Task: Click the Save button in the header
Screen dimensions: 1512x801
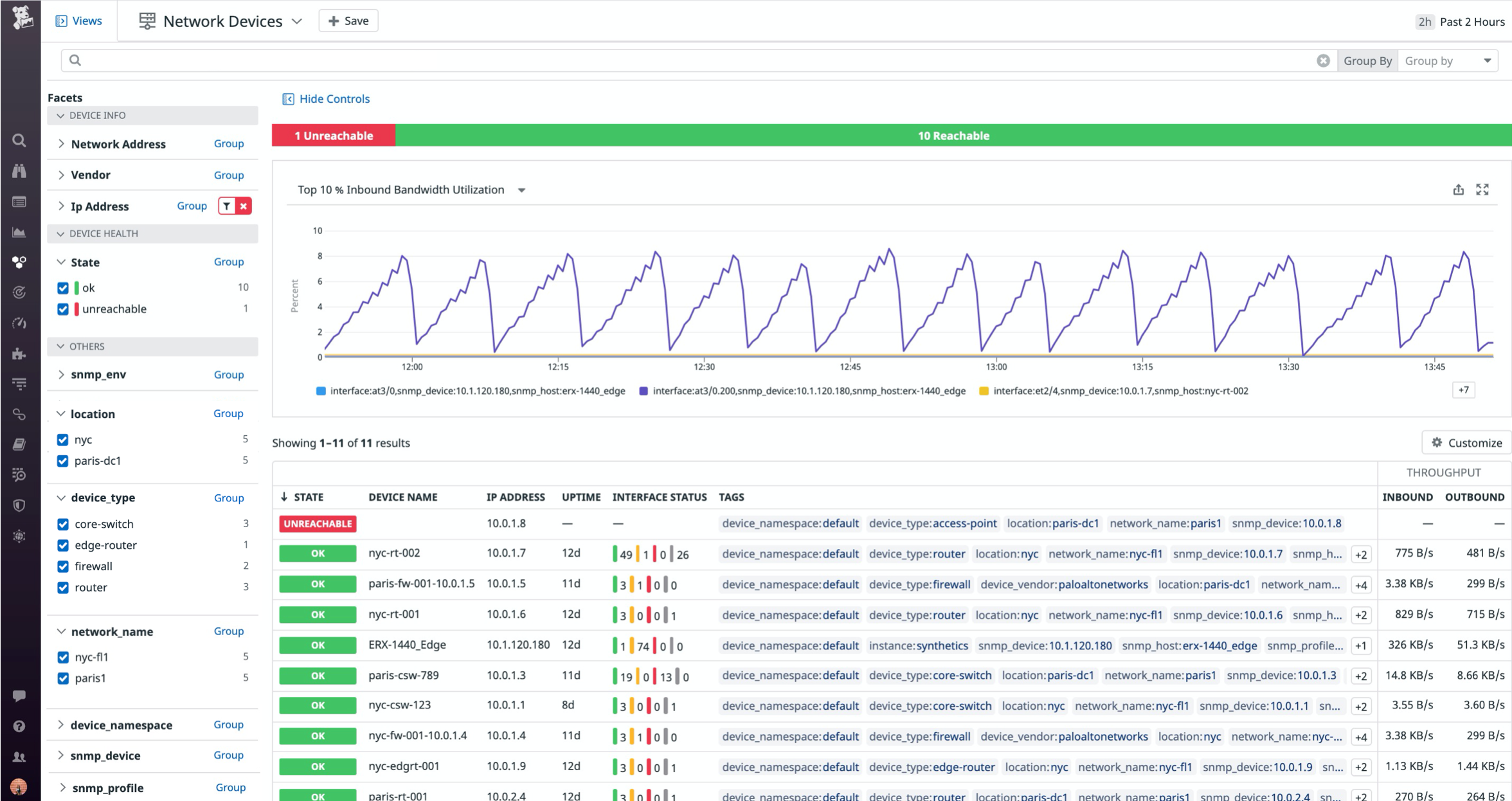Action: [x=348, y=20]
